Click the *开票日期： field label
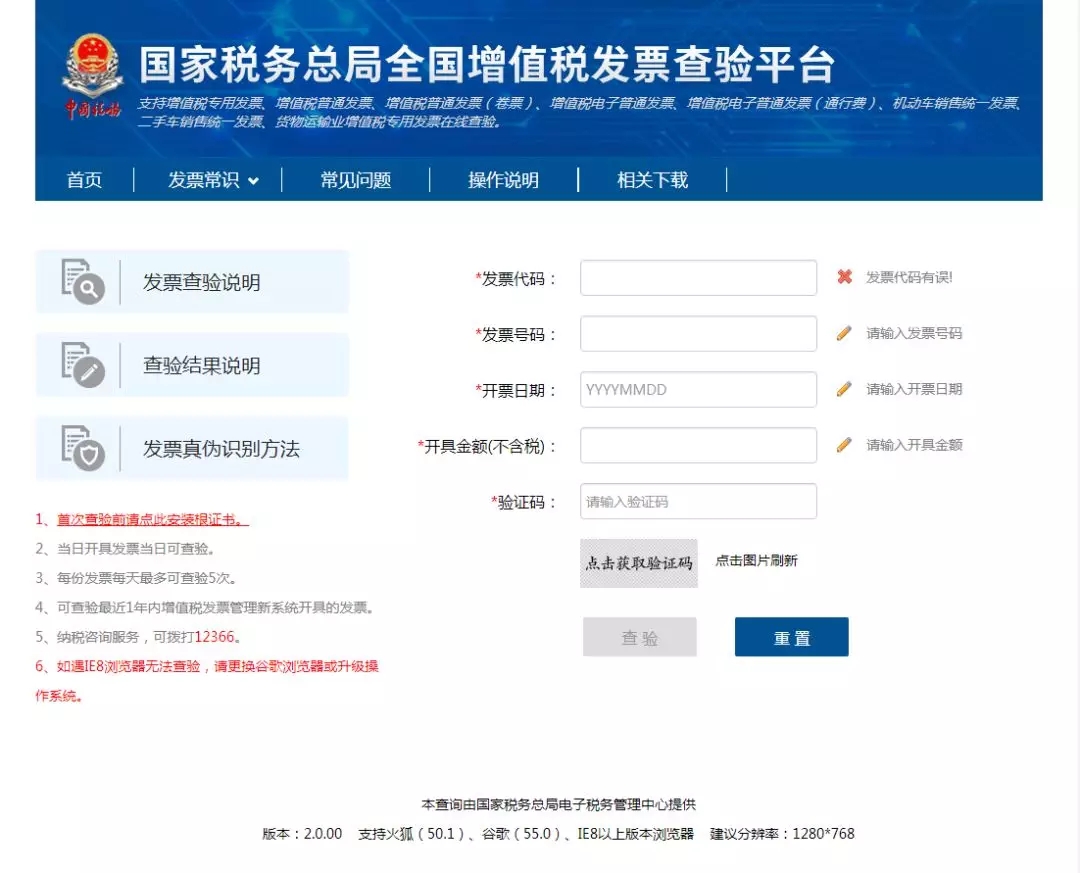The height and width of the screenshot is (873, 1080). pos(515,391)
